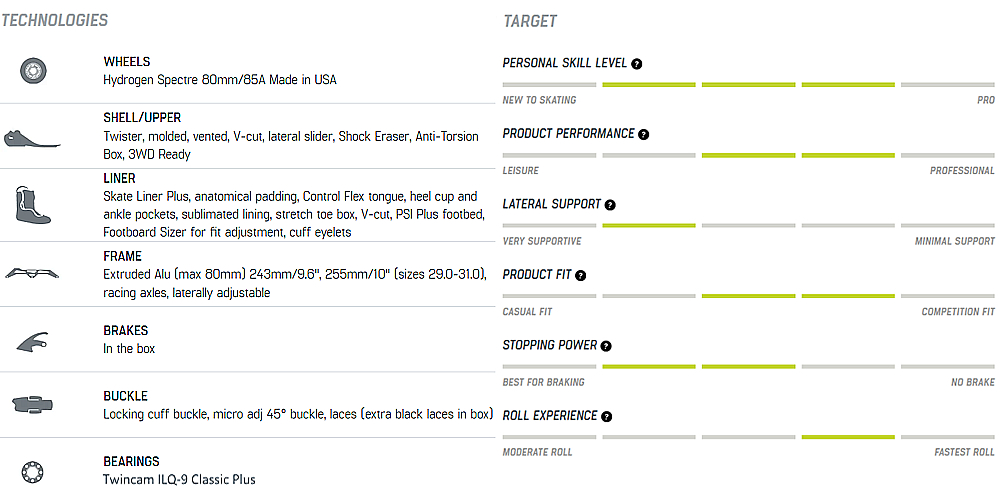Image resolution: width=1000 pixels, height=500 pixels.
Task: Open Stopping Power help tooltip icon
Action: tap(606, 346)
